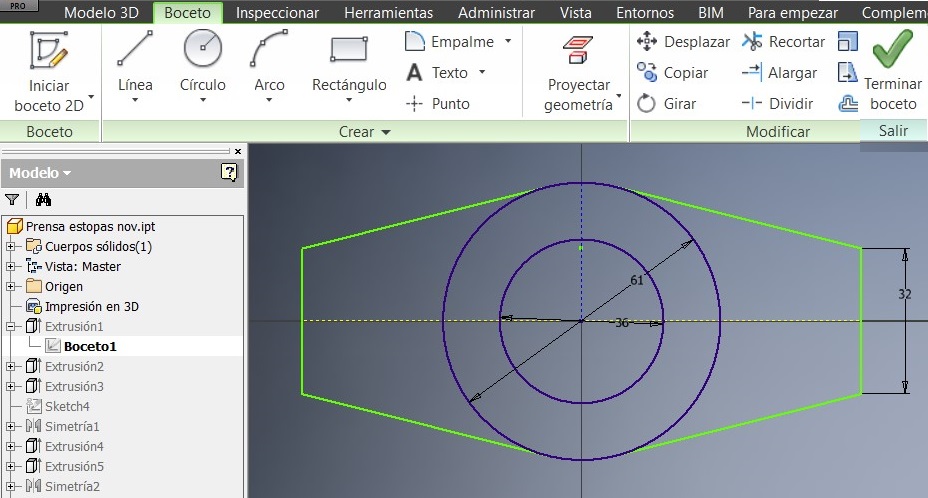The width and height of the screenshot is (928, 498).
Task: Close the Modelo browser panel
Action: pos(238,152)
